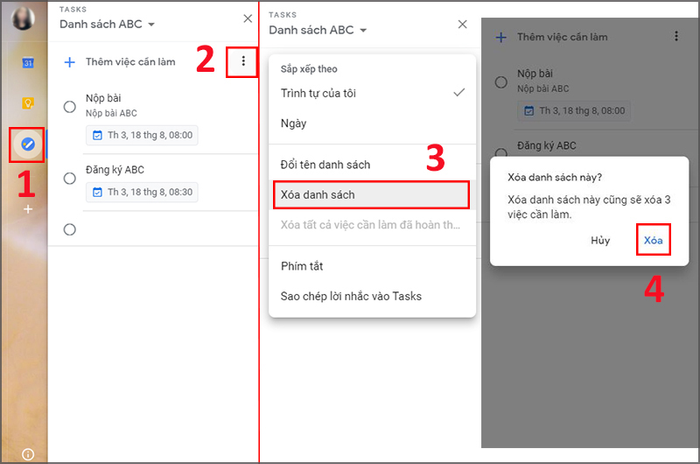Open Google Keep from the side panel
This screenshot has height=464, width=700.
tap(28, 103)
